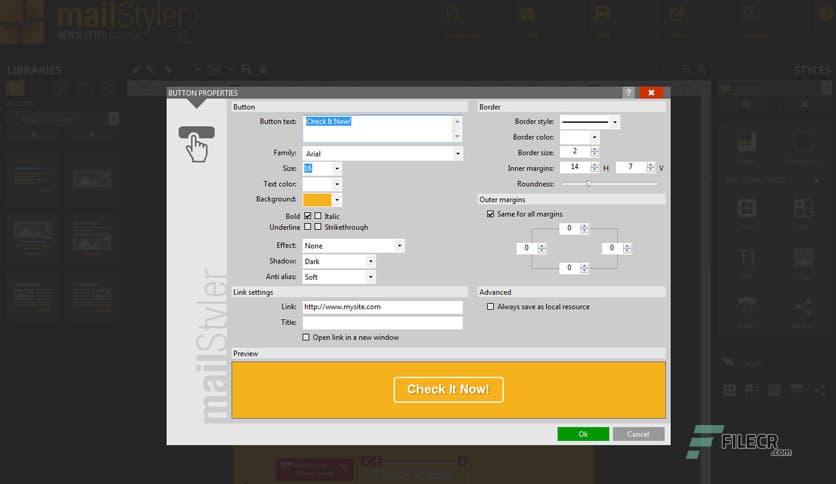Click the white Text color swatch
836x484 pixels.
coord(317,184)
